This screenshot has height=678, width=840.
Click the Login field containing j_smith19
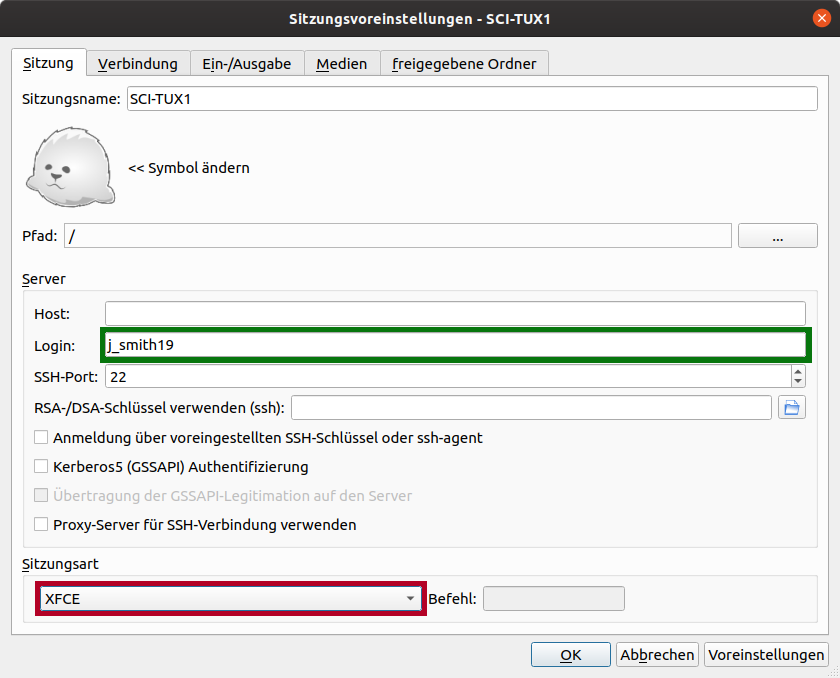[455, 345]
